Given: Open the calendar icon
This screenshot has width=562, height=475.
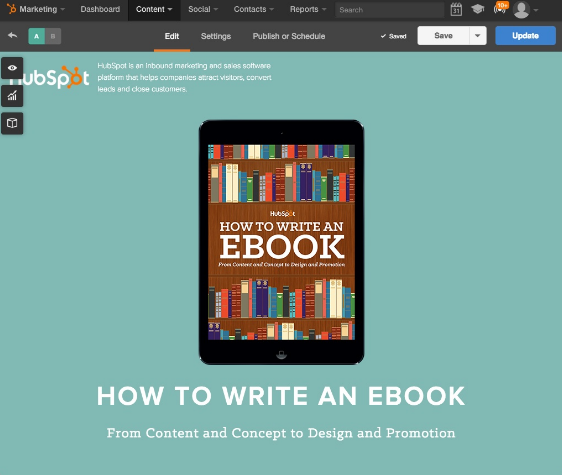Looking at the screenshot, I should pos(456,9).
